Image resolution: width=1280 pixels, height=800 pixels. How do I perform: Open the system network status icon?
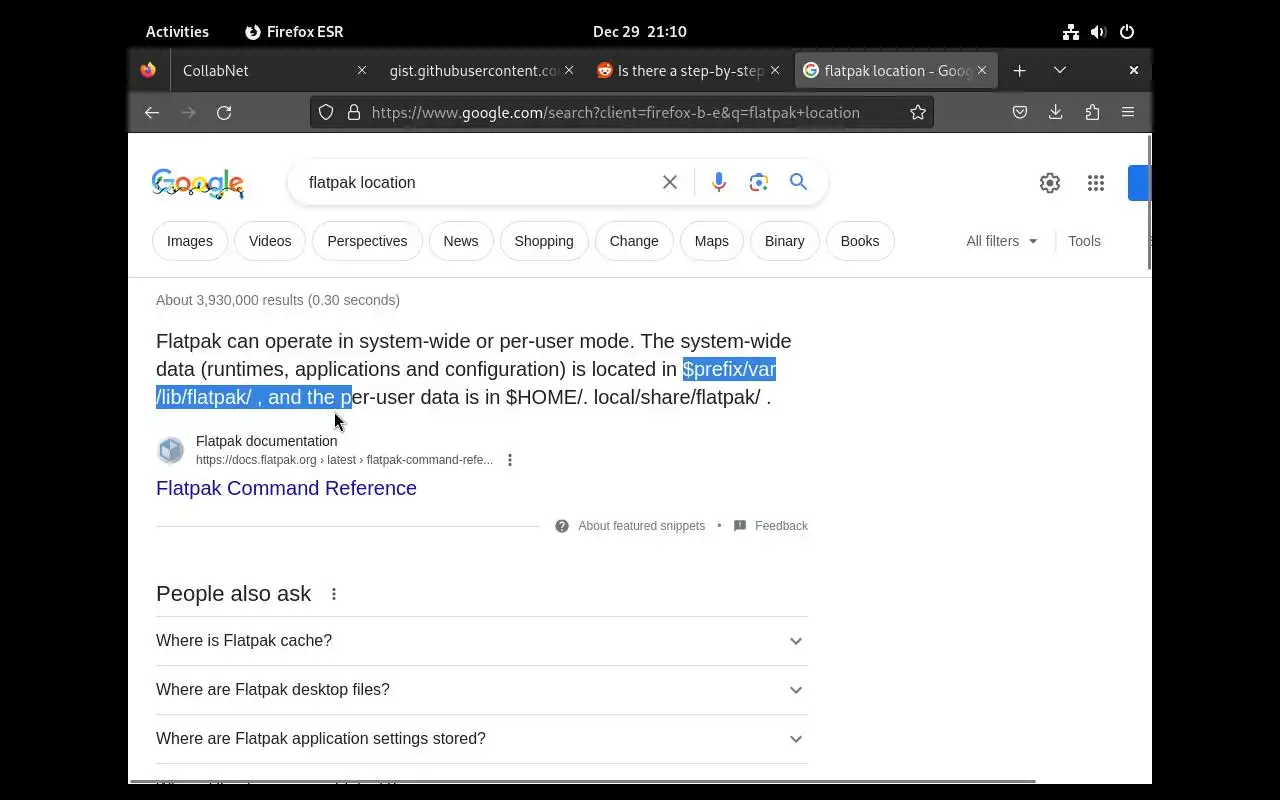point(1071,32)
